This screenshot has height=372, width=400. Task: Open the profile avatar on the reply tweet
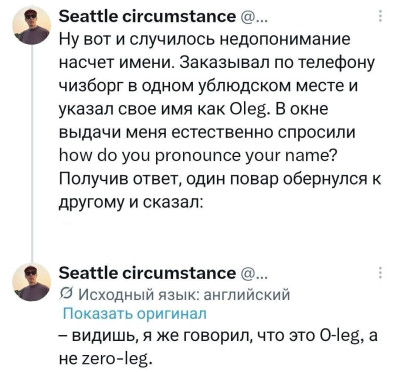[x=32, y=282]
